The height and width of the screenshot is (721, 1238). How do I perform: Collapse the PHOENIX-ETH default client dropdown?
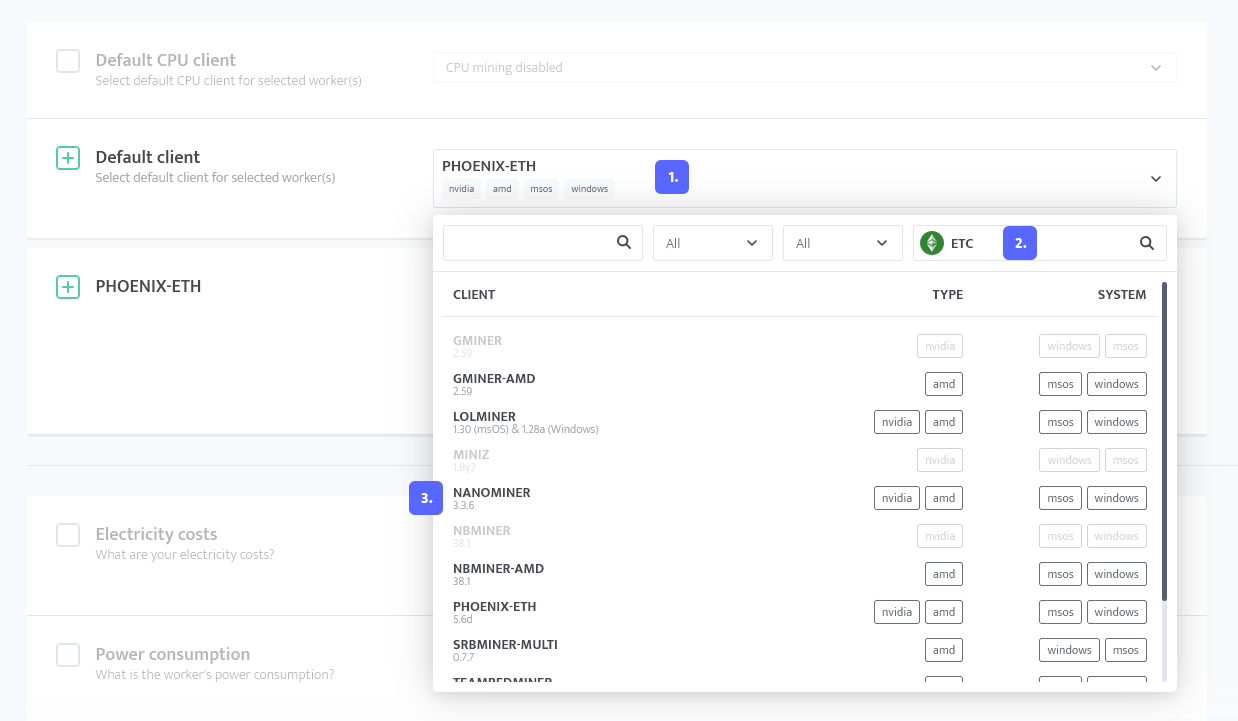pyautogui.click(x=805, y=178)
